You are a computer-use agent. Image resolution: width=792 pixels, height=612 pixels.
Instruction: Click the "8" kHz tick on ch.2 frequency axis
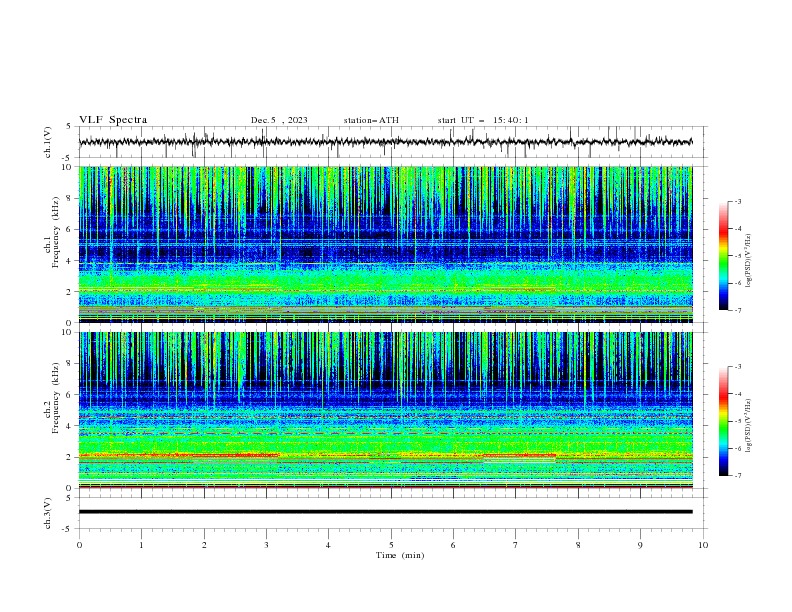coord(70,364)
